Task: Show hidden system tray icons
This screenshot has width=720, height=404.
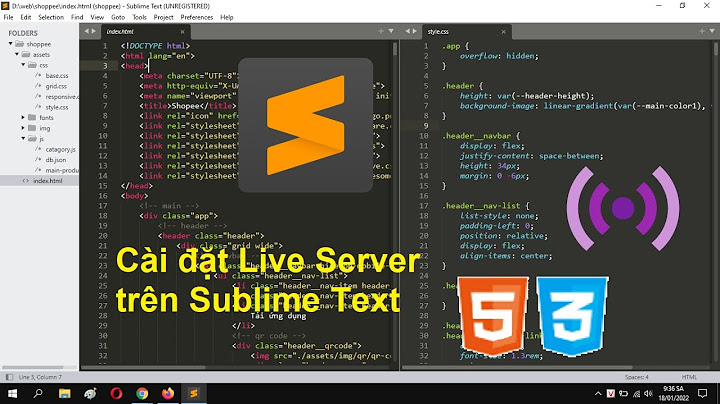Action: click(598, 393)
